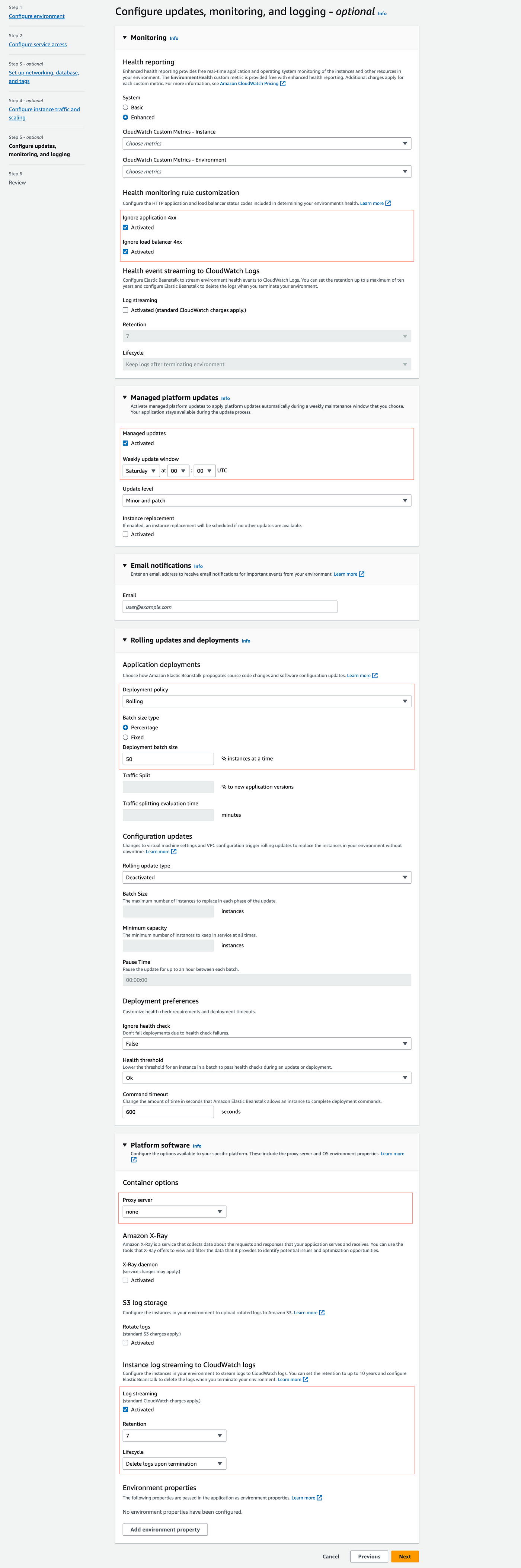Image resolution: width=521 pixels, height=1568 pixels.
Task: Collapse the Platform software section
Action: pos(125,1145)
